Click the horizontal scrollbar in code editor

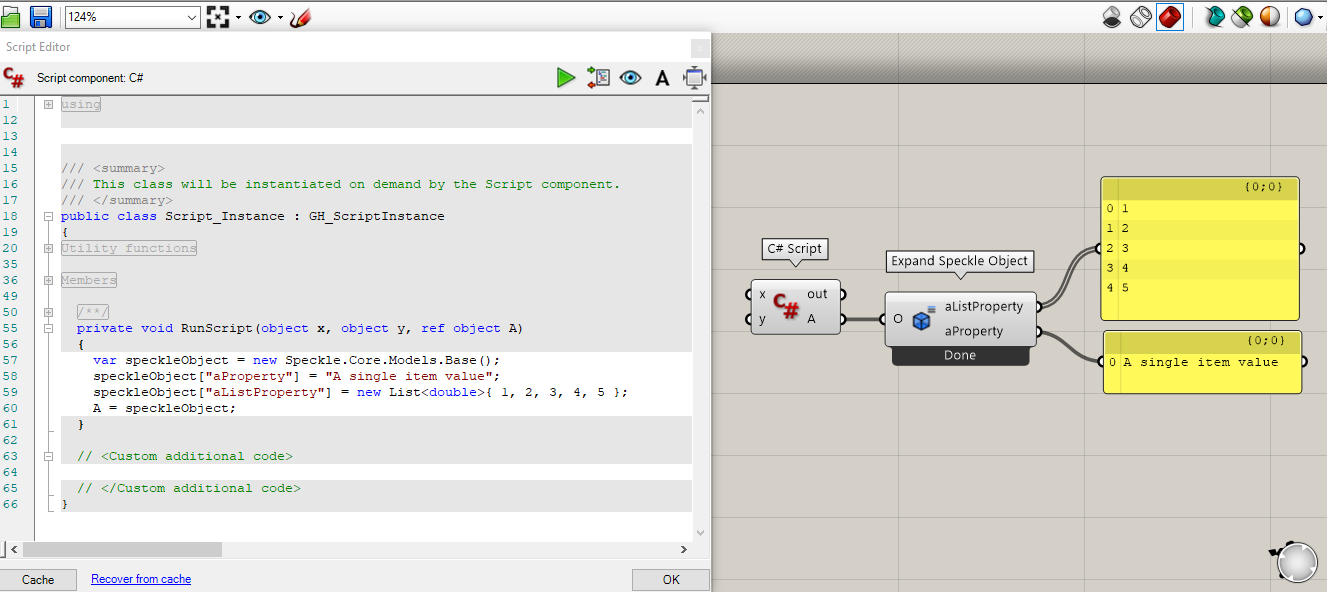pos(122,549)
